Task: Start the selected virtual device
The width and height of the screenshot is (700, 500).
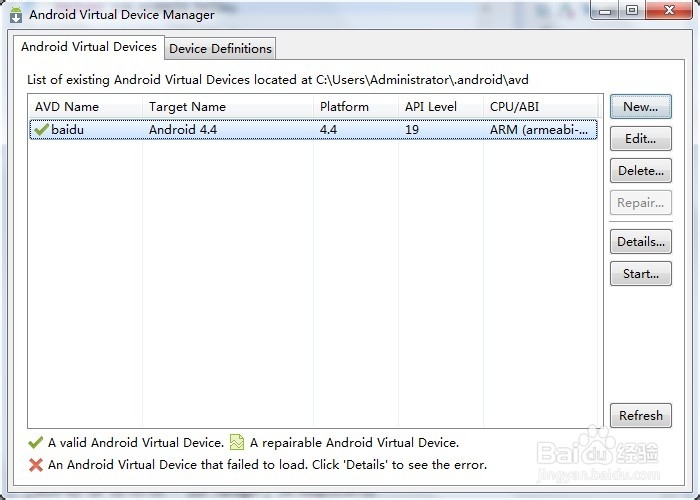Action: click(641, 274)
